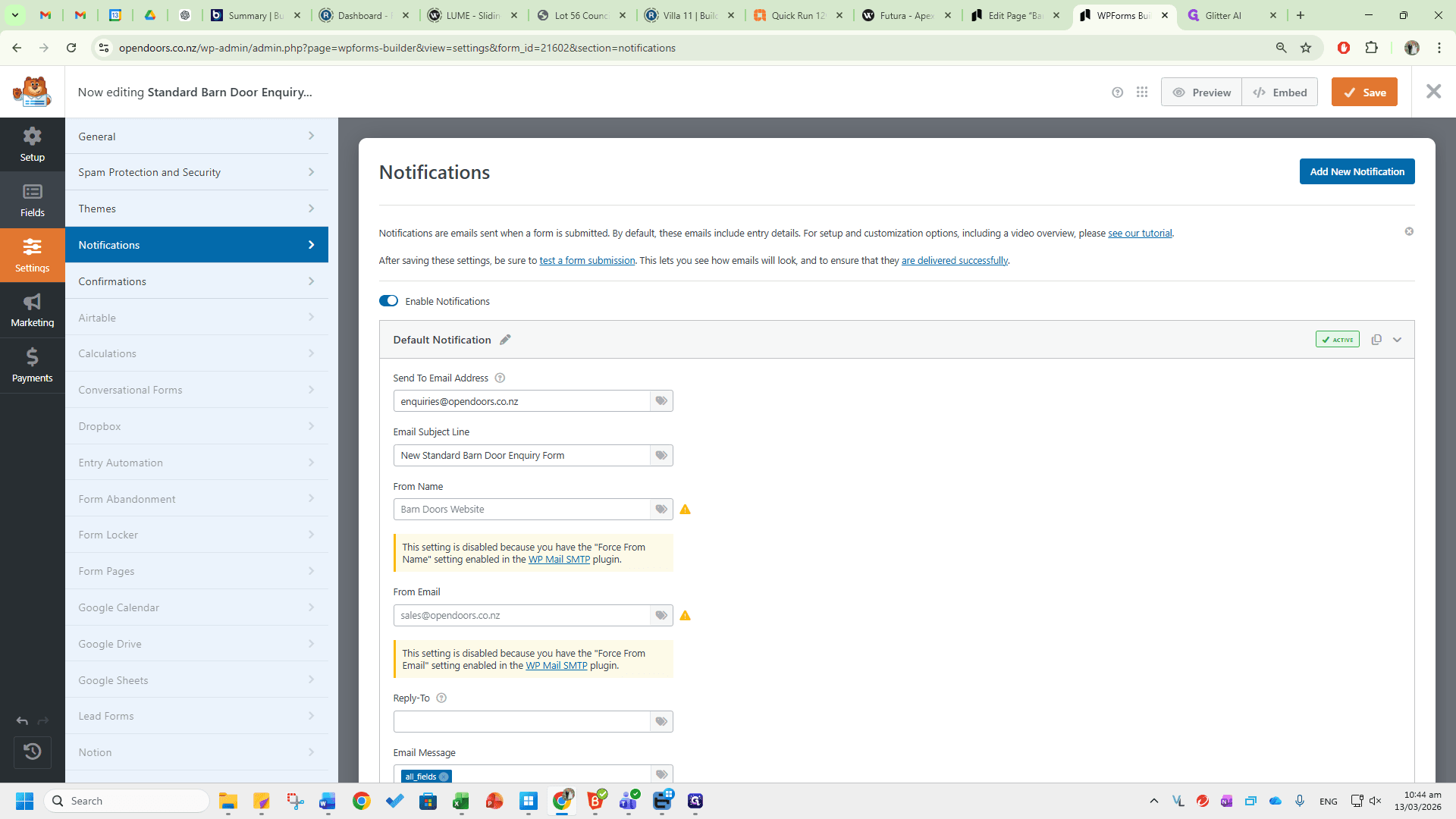Open Entry Automation settings
The height and width of the screenshot is (819, 1456).
(x=196, y=463)
